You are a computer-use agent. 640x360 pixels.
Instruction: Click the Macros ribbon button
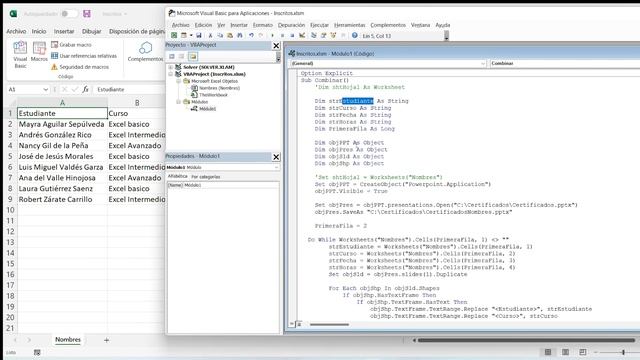pos(39,51)
